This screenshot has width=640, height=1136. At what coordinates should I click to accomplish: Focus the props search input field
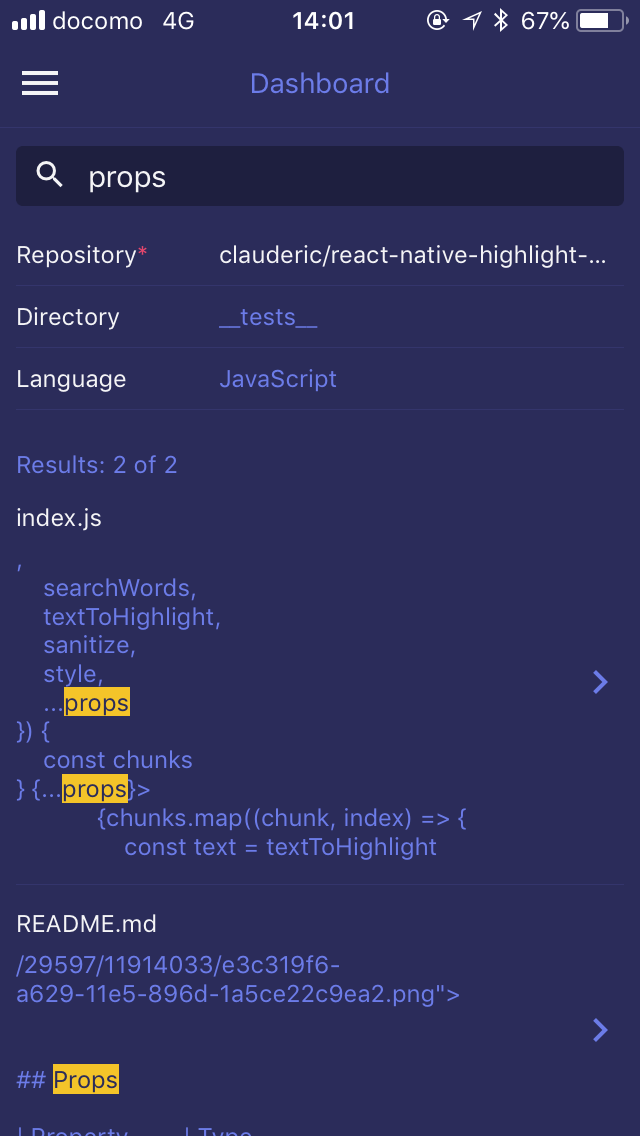(x=340, y=177)
